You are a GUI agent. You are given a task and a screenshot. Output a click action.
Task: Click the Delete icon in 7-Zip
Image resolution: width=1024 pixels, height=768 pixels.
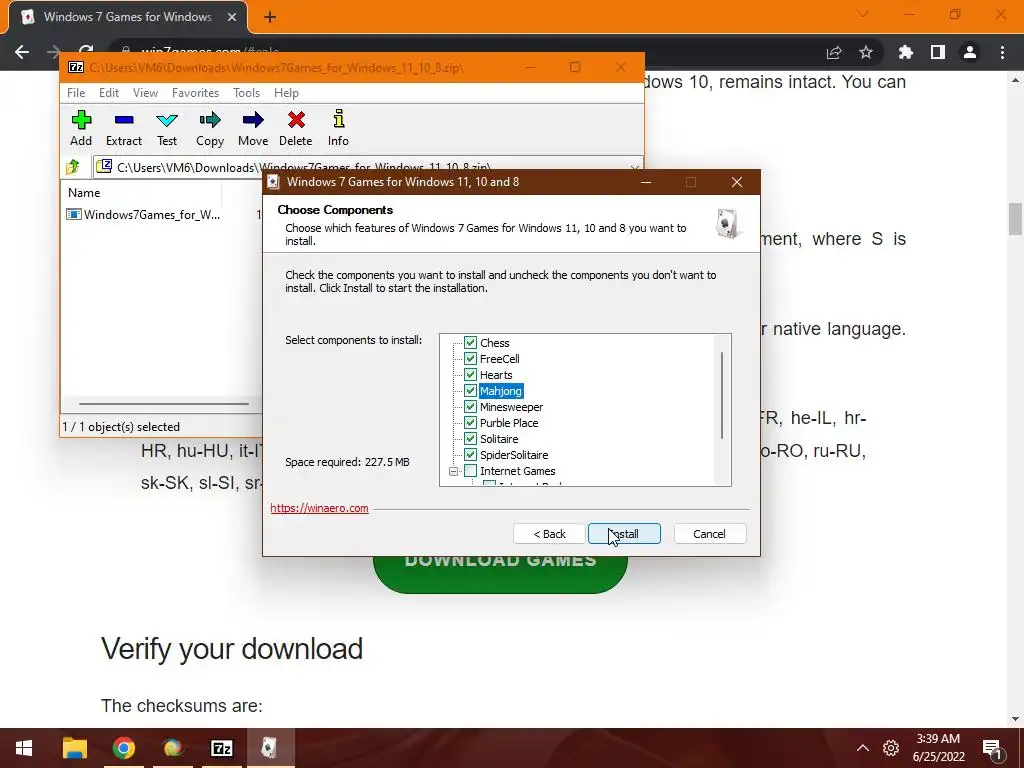[x=296, y=128]
